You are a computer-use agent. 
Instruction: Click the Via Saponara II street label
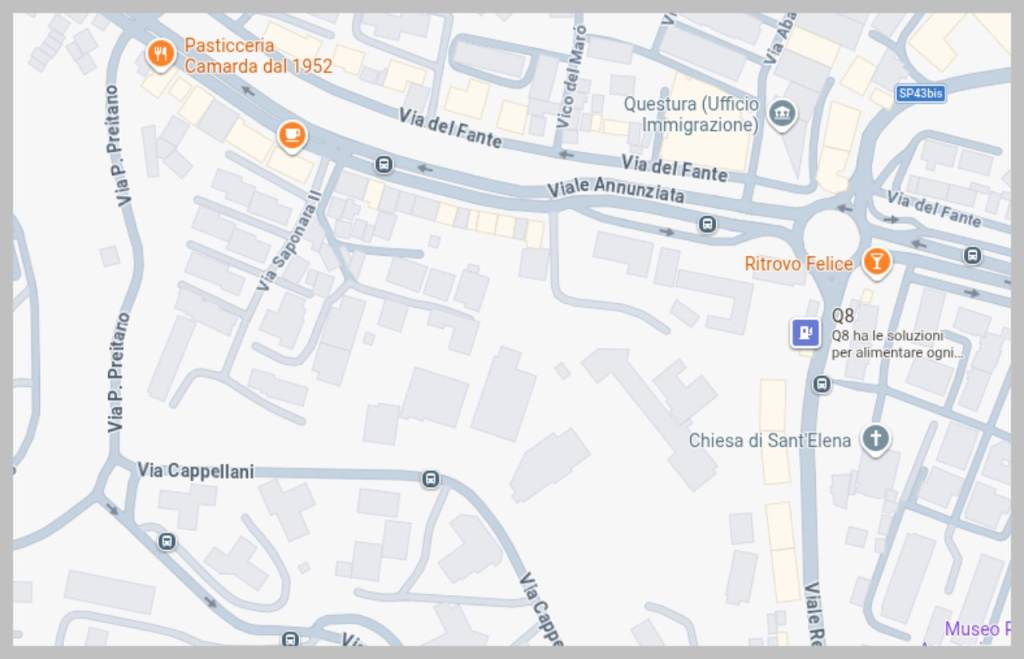click(x=288, y=240)
